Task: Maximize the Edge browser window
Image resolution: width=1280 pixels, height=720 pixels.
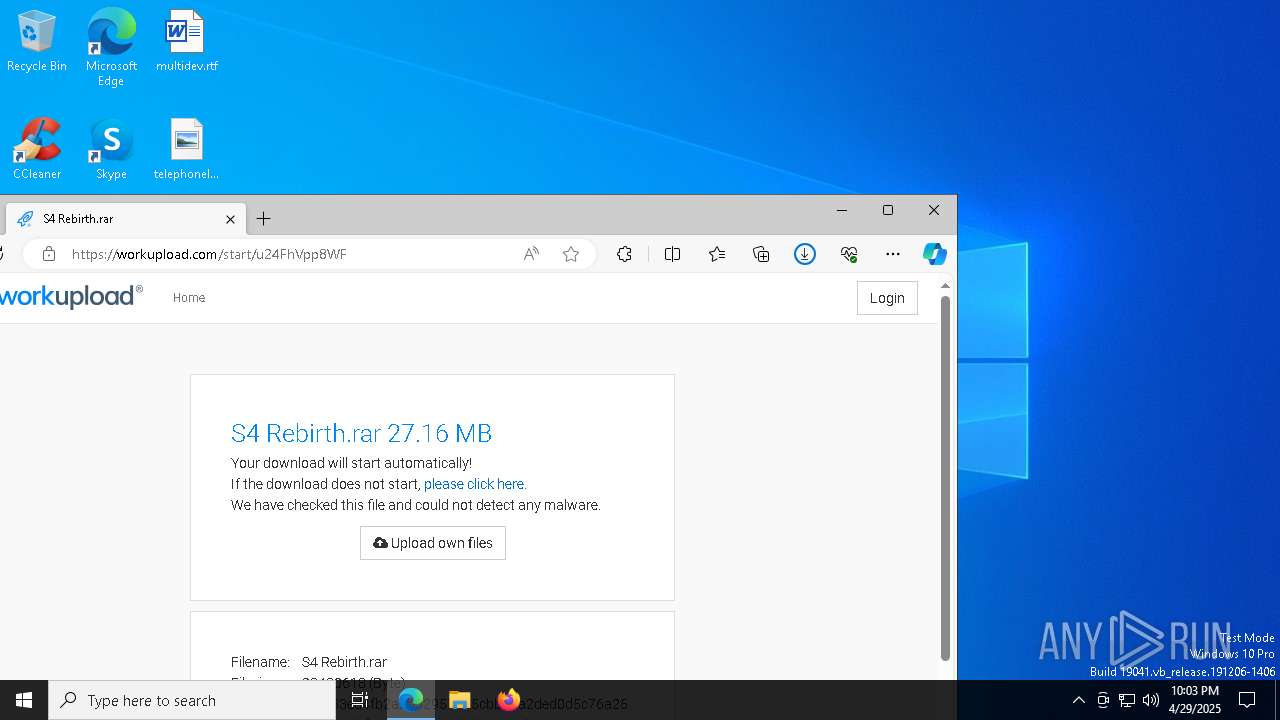Action: coord(887,210)
